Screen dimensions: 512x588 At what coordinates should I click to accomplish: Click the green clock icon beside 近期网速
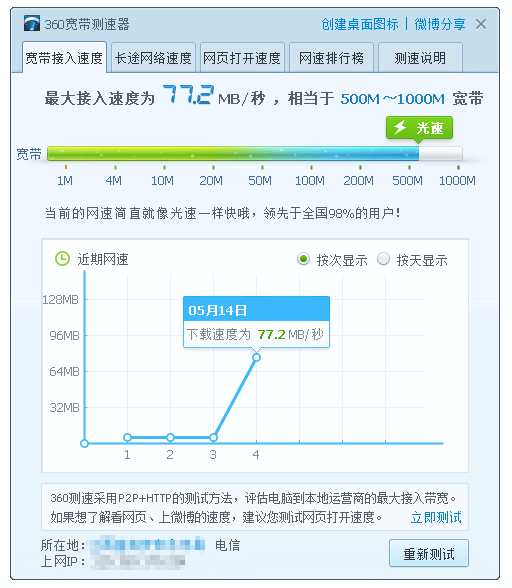(62, 259)
